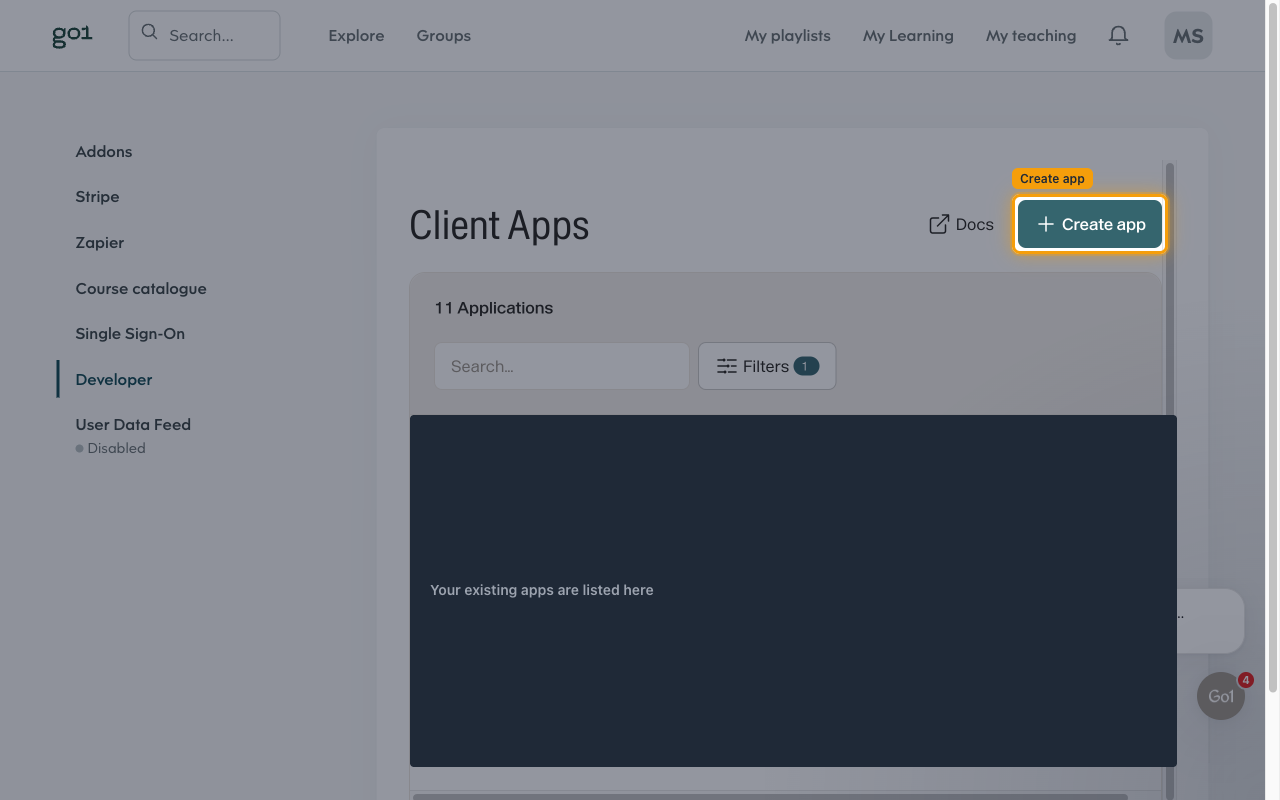Click the top bar search field
Image resolution: width=1280 pixels, height=800 pixels.
(204, 36)
